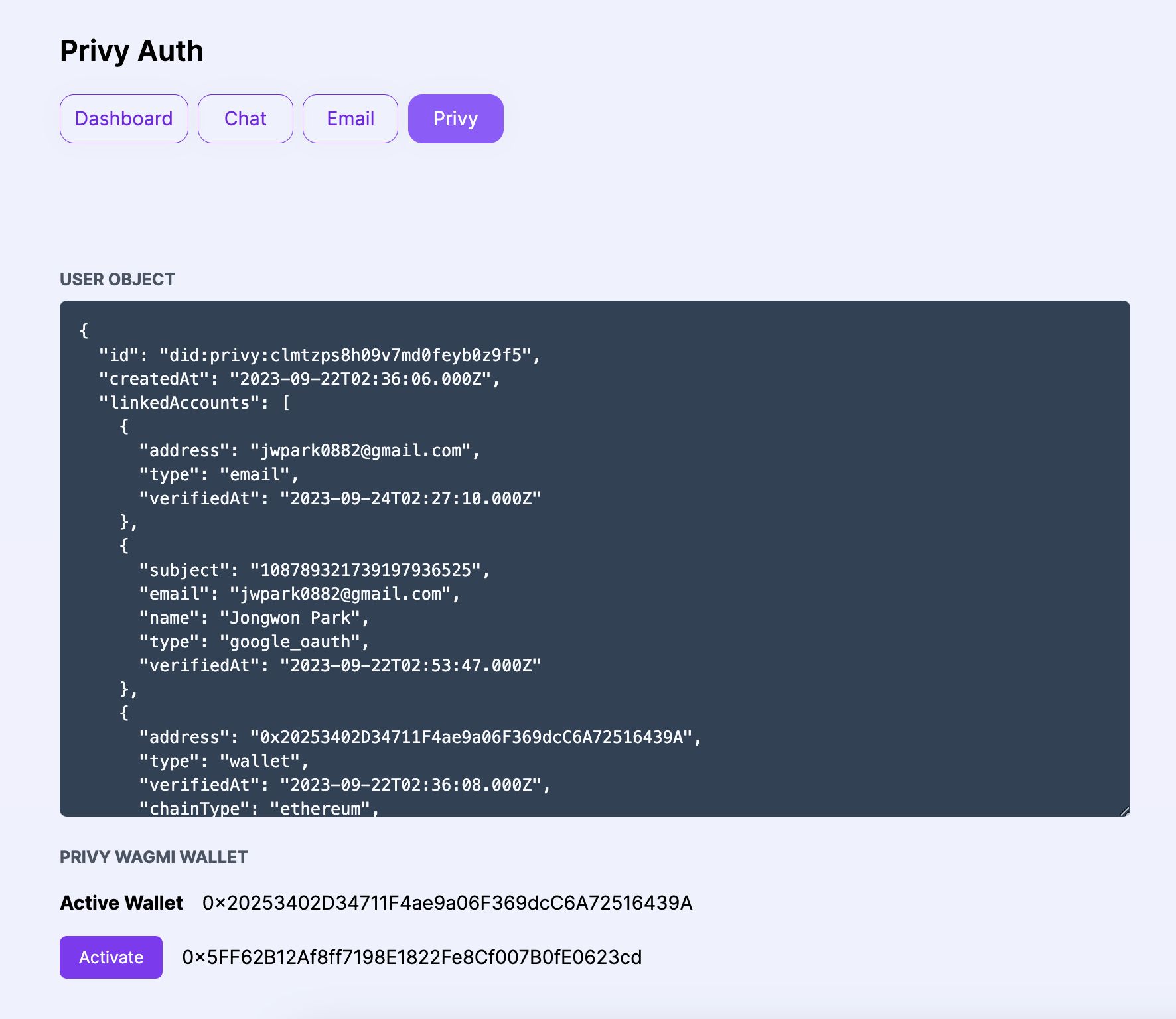Select the active wallet address 0x20253402D347…
This screenshot has height=1019, width=1176.
click(x=447, y=903)
